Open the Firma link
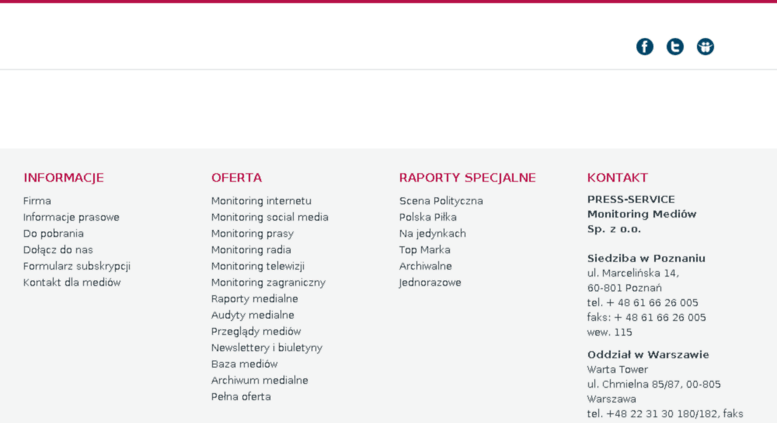 point(37,201)
